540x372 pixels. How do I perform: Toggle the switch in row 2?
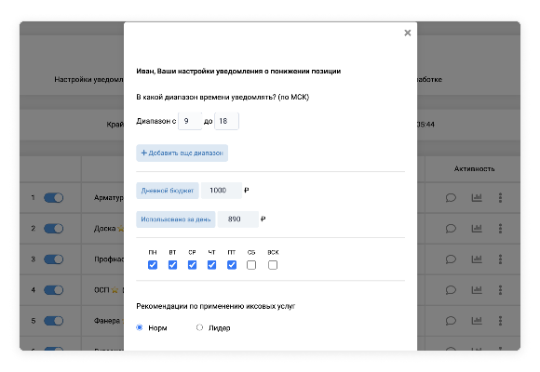[54, 228]
